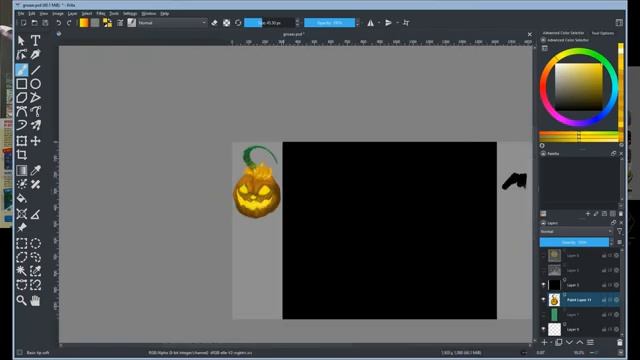Toggle eraser mode in the toolbar
The width and height of the screenshot is (640, 360).
click(x=215, y=23)
